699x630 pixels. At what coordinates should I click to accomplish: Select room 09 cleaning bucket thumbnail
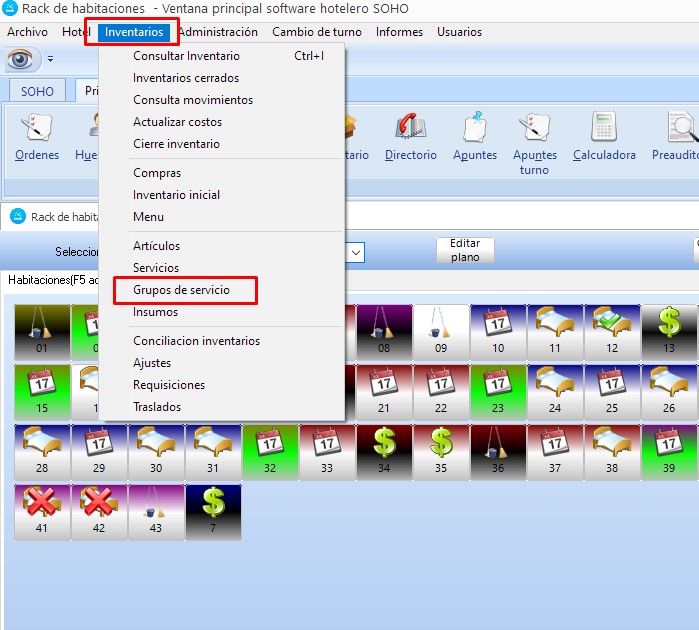(441, 330)
